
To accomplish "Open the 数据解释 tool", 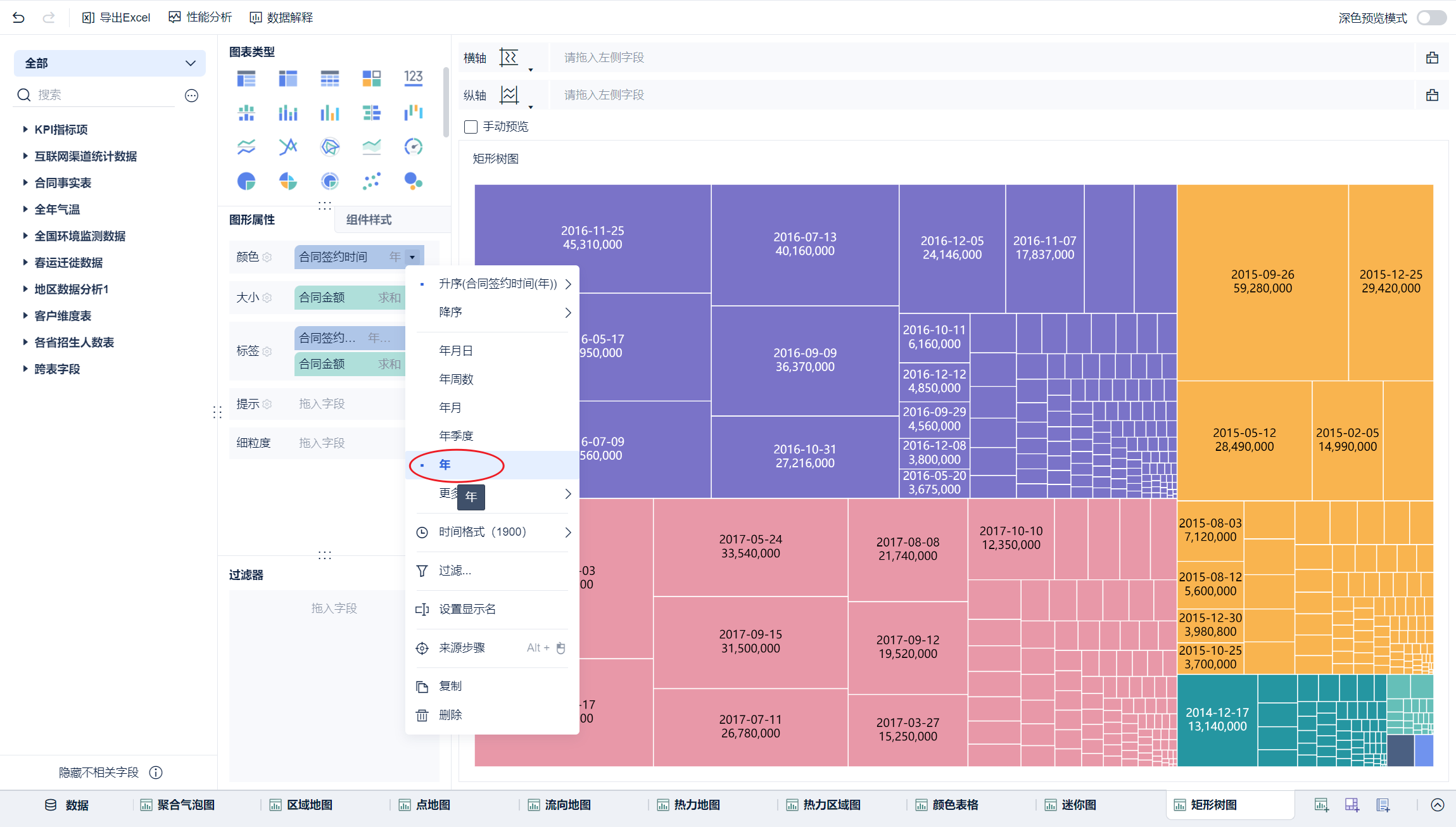I will [x=281, y=17].
